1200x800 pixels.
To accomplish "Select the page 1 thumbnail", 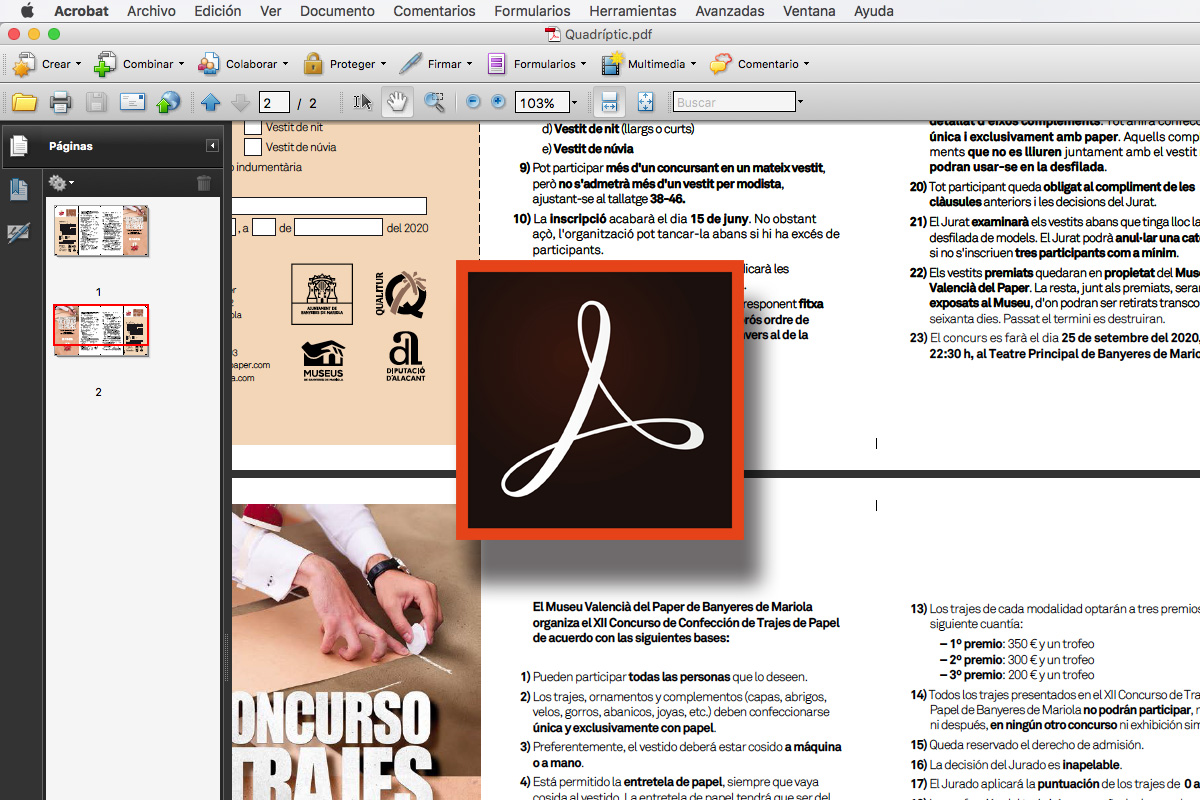I will pos(101,231).
